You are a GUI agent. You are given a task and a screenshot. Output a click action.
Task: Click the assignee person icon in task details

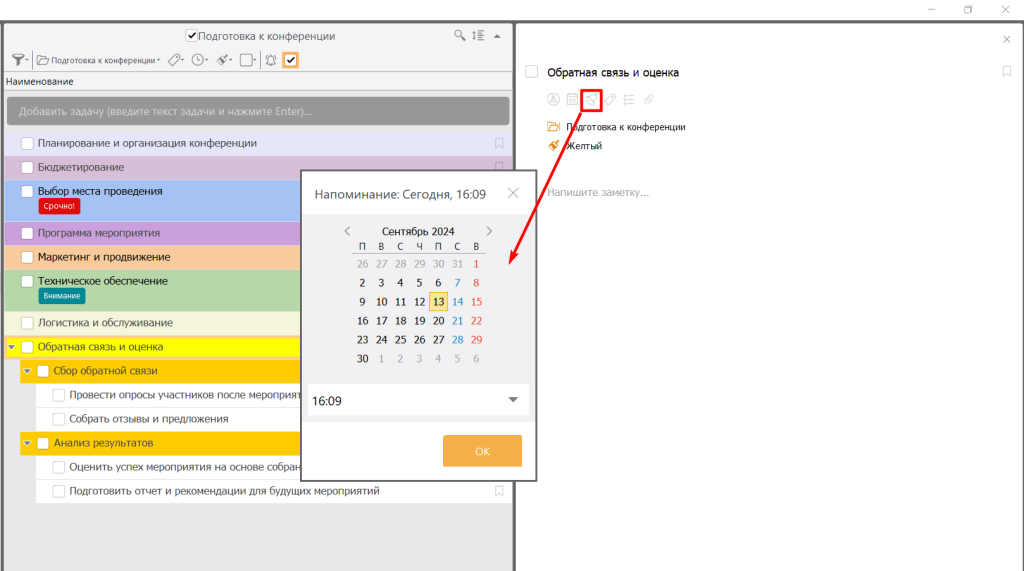(553, 99)
